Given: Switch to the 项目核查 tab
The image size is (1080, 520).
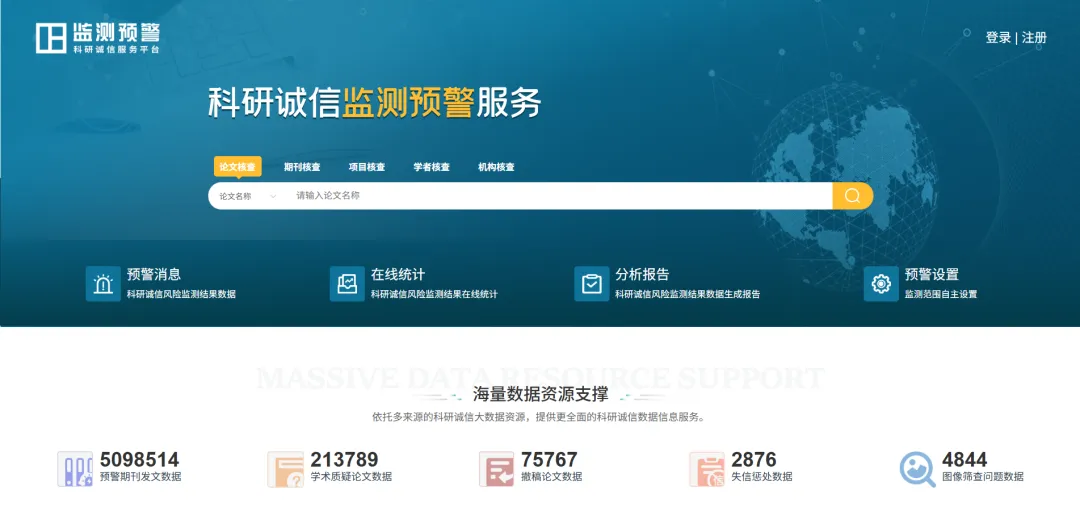Looking at the screenshot, I should pyautogui.click(x=367, y=167).
